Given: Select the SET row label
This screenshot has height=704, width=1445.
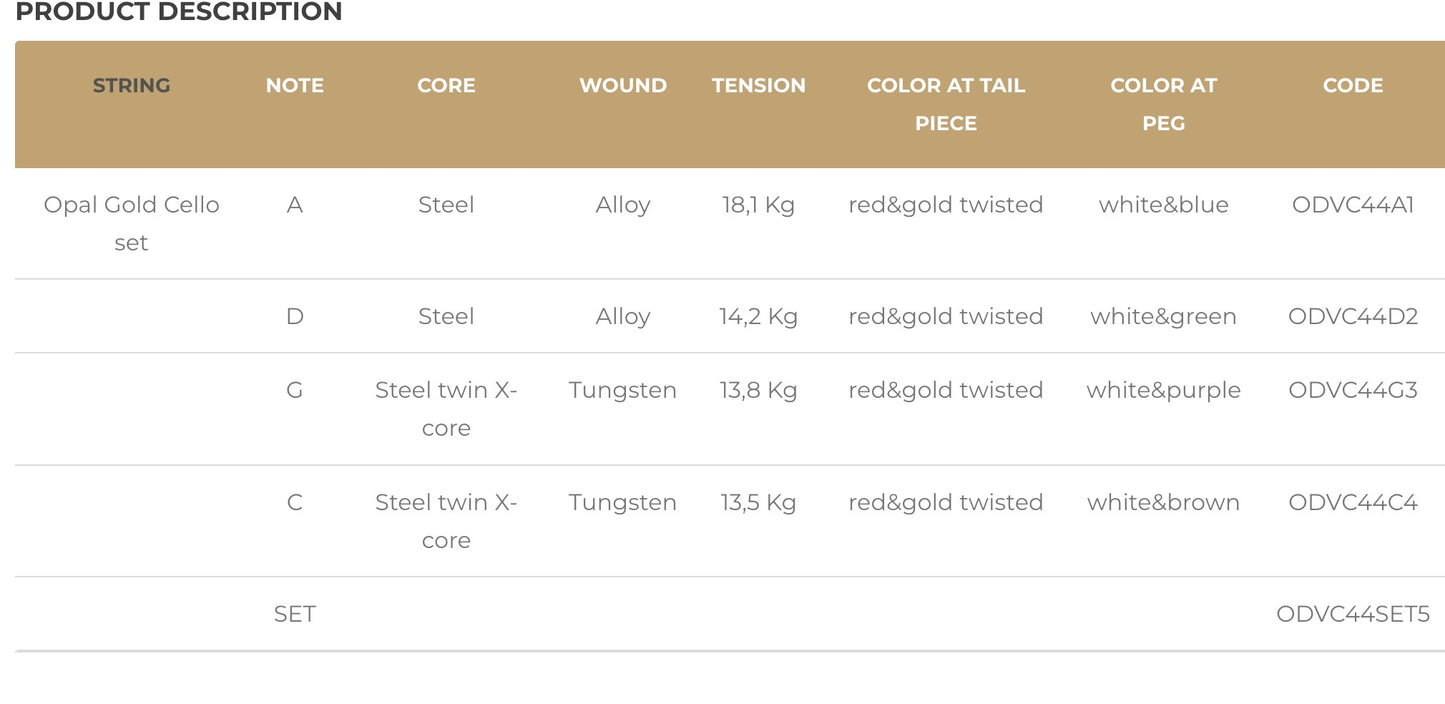Looking at the screenshot, I should tap(295, 614).
